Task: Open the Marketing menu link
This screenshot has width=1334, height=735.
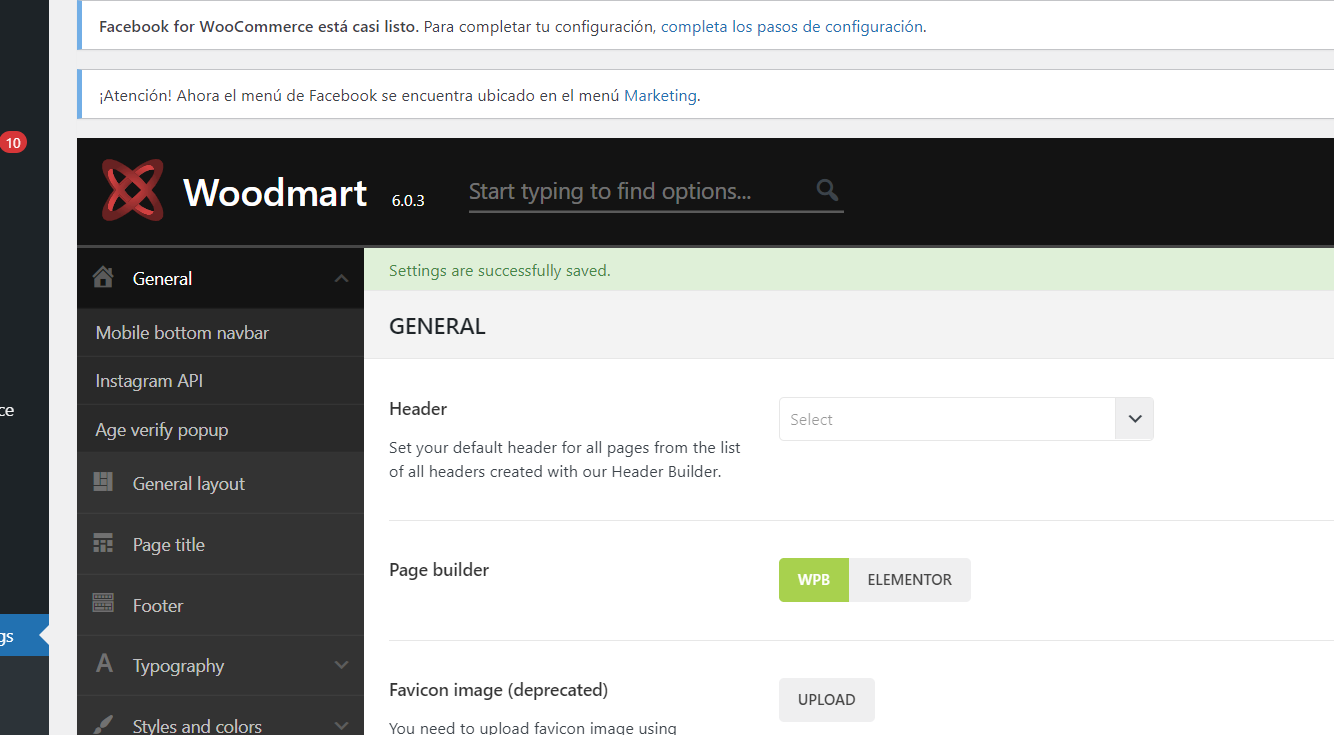Action: click(x=660, y=96)
